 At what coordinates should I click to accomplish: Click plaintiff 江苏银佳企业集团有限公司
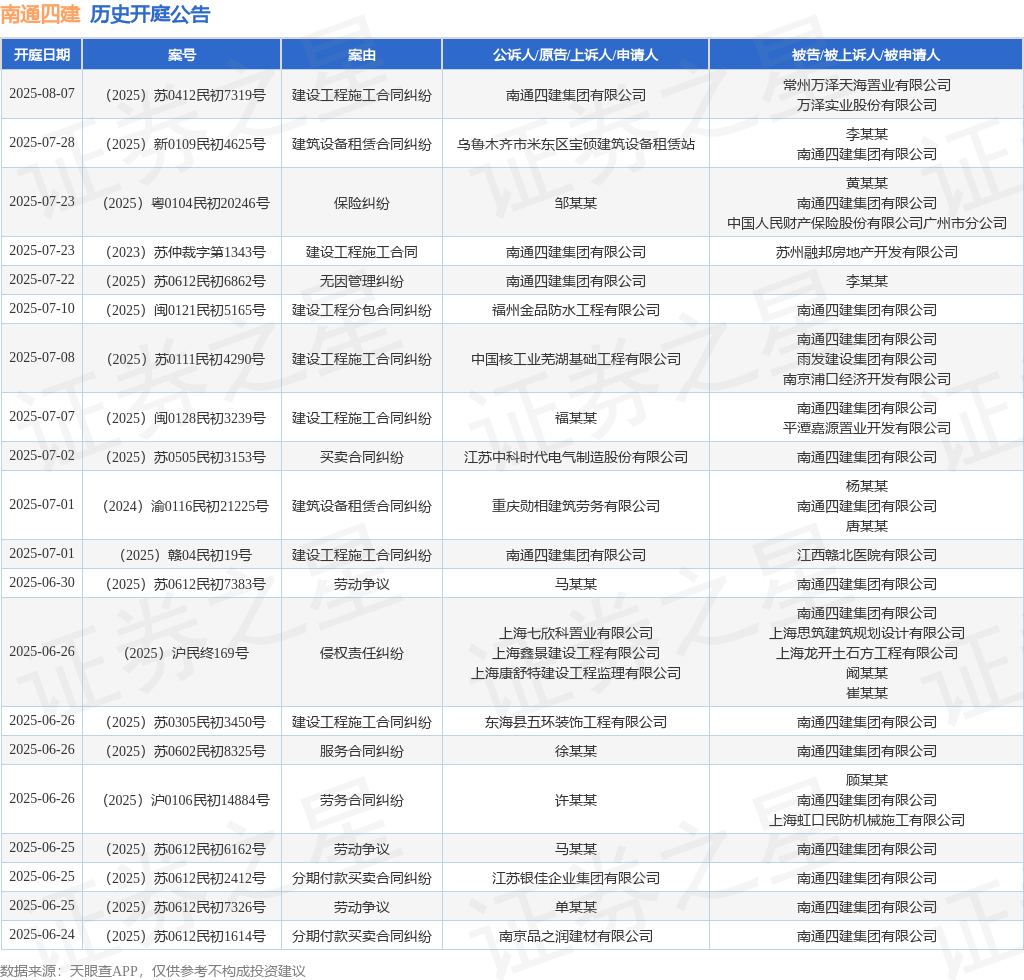tap(575, 878)
